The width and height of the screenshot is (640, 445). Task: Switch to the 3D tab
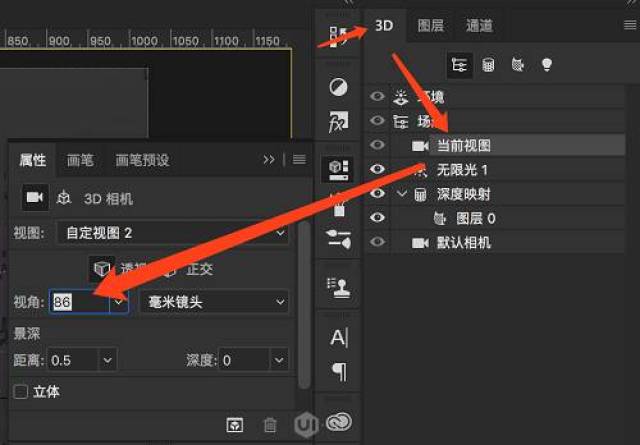click(384, 26)
